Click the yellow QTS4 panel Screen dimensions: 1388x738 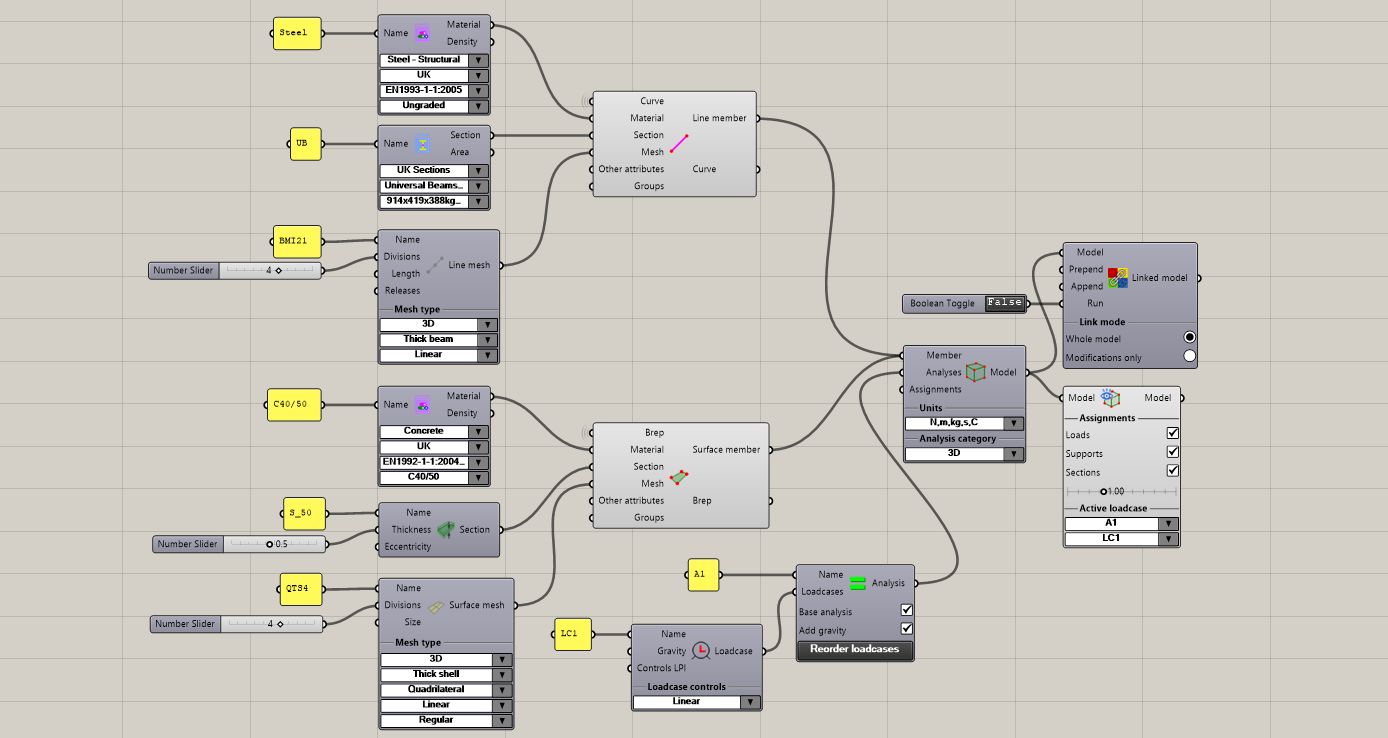click(x=300, y=589)
